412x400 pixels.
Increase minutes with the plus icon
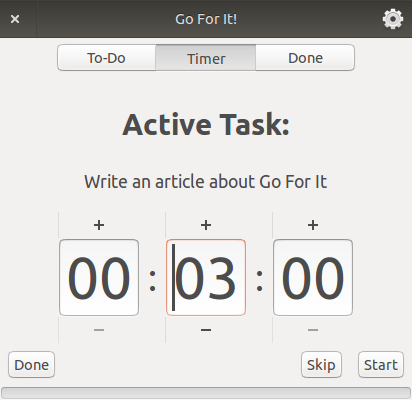(x=206, y=225)
